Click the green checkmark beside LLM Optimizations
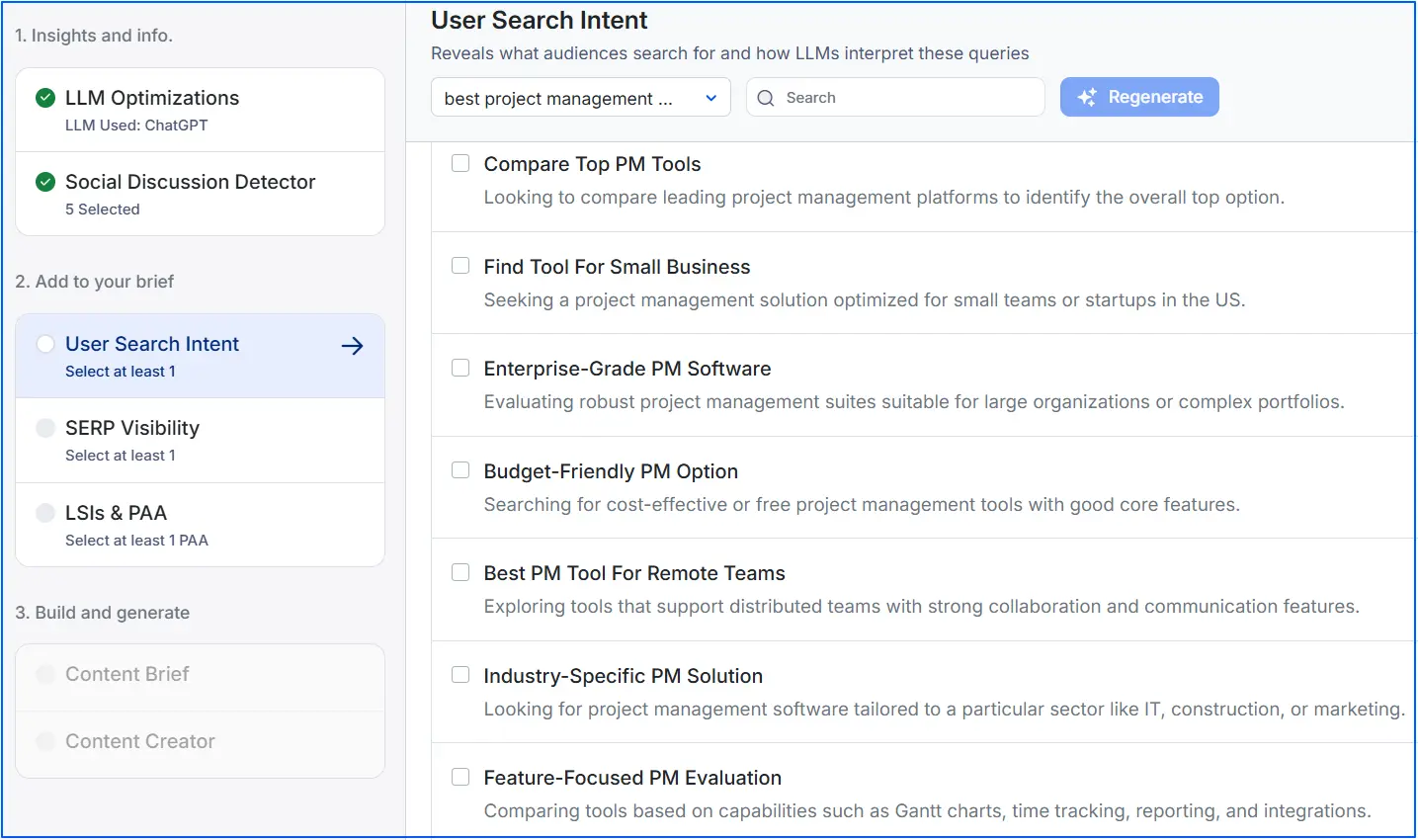1418x840 pixels. [43, 97]
